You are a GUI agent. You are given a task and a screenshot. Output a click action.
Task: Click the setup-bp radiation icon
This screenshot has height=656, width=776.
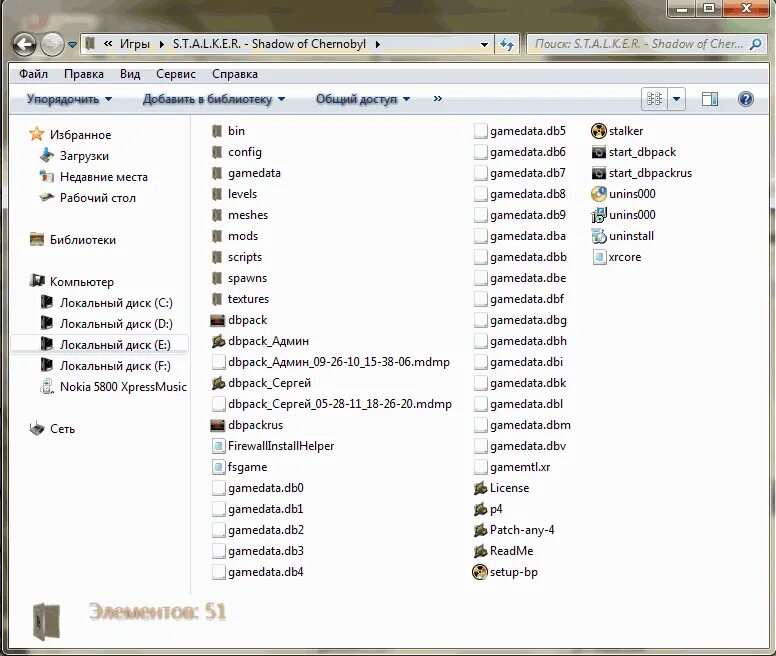tap(480, 572)
